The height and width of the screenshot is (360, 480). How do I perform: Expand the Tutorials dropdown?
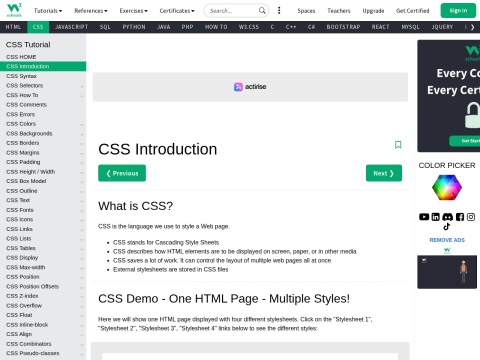[48, 11]
